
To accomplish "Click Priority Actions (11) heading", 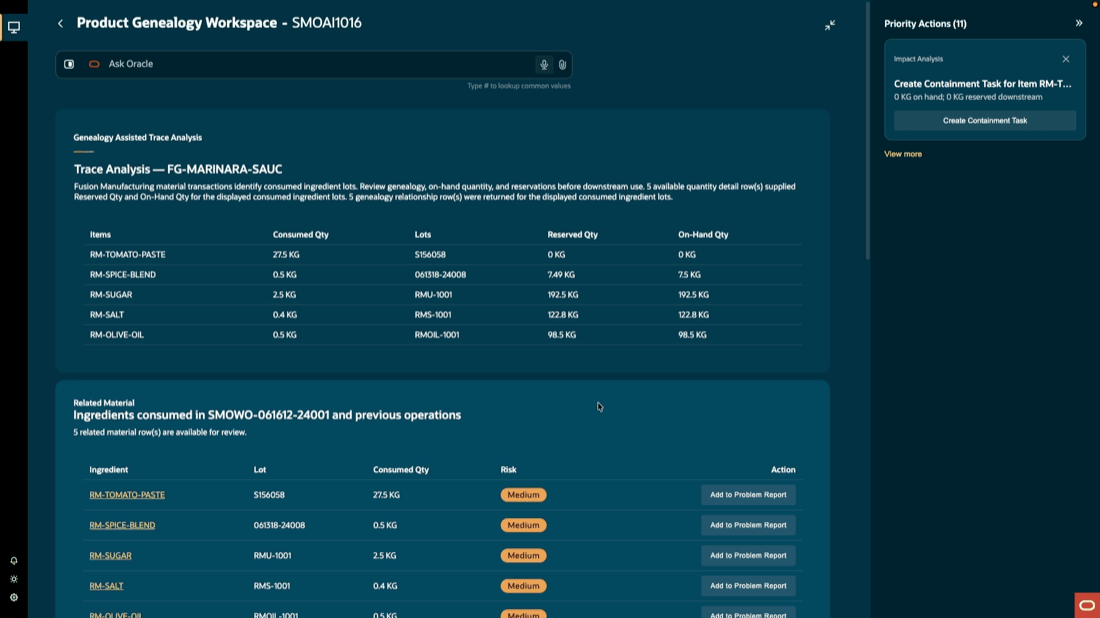I will click(x=925, y=24).
